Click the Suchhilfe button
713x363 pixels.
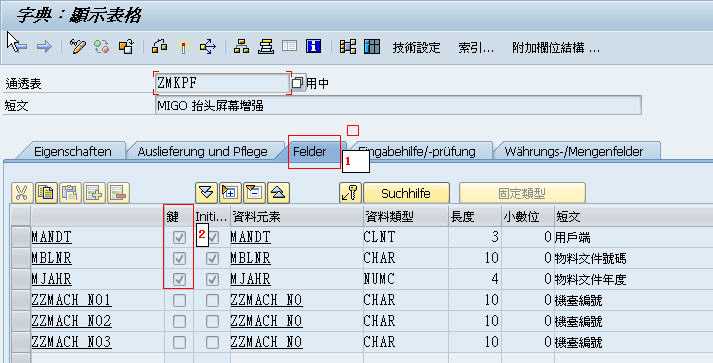[406, 193]
